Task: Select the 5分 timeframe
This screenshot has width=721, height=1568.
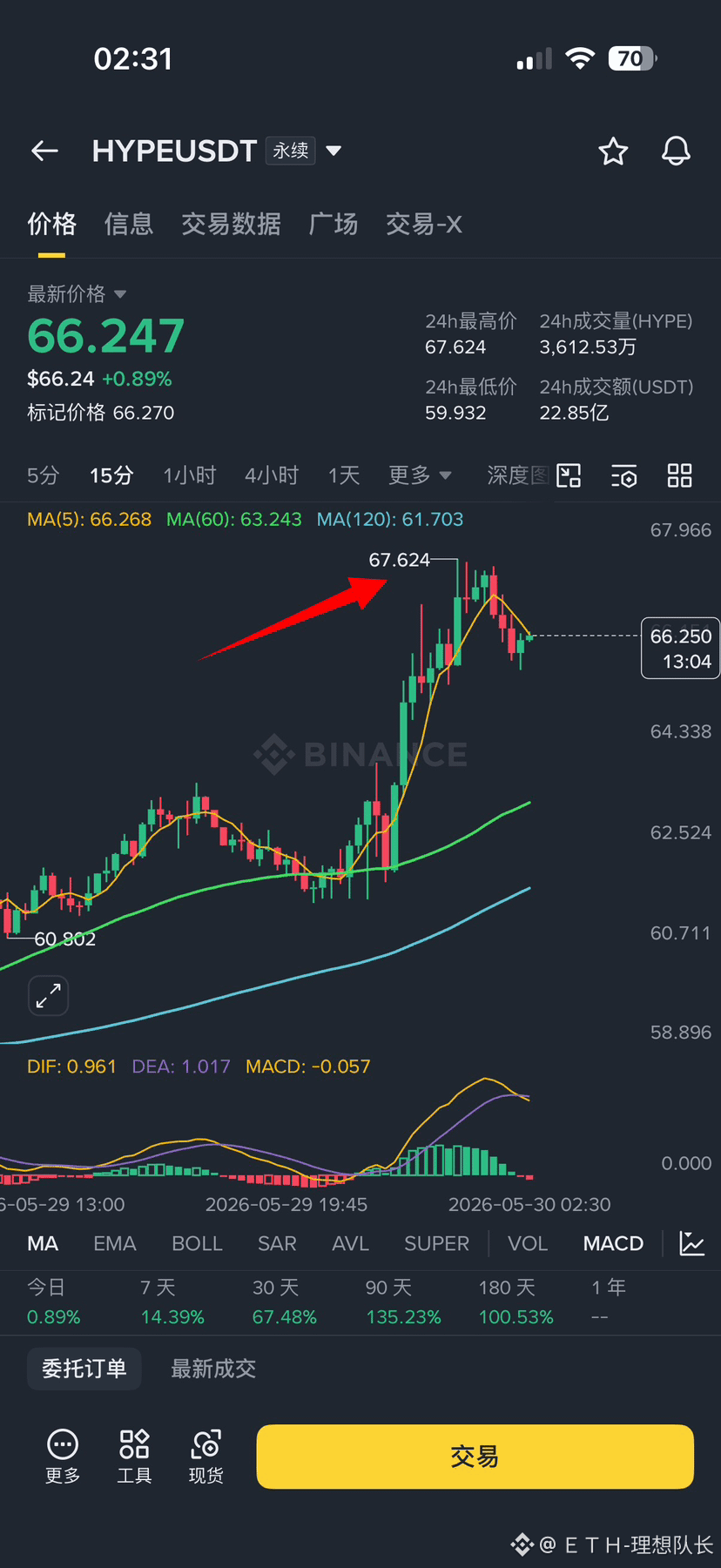Action: click(43, 475)
